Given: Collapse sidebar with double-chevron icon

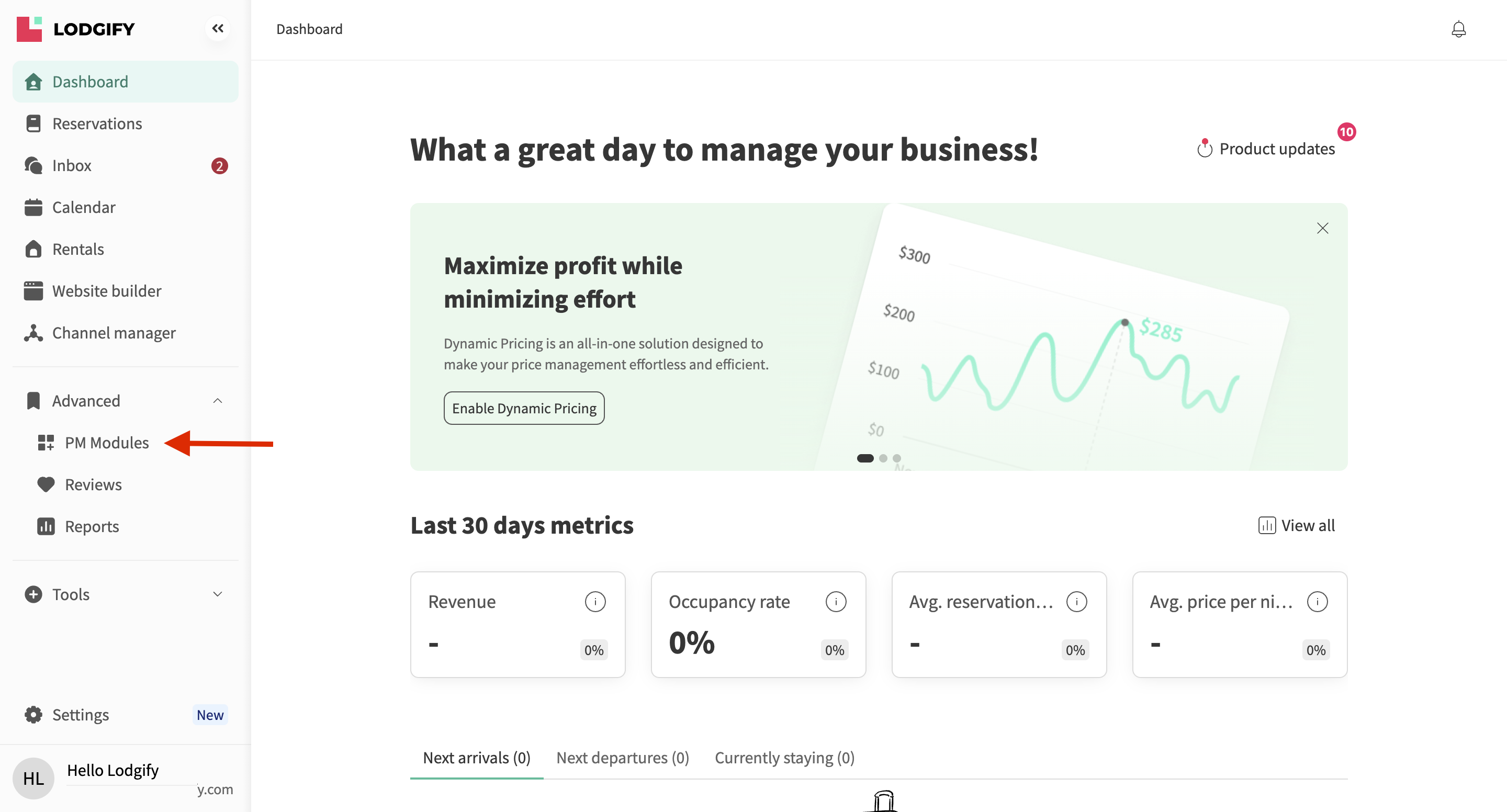Looking at the screenshot, I should click(218, 28).
